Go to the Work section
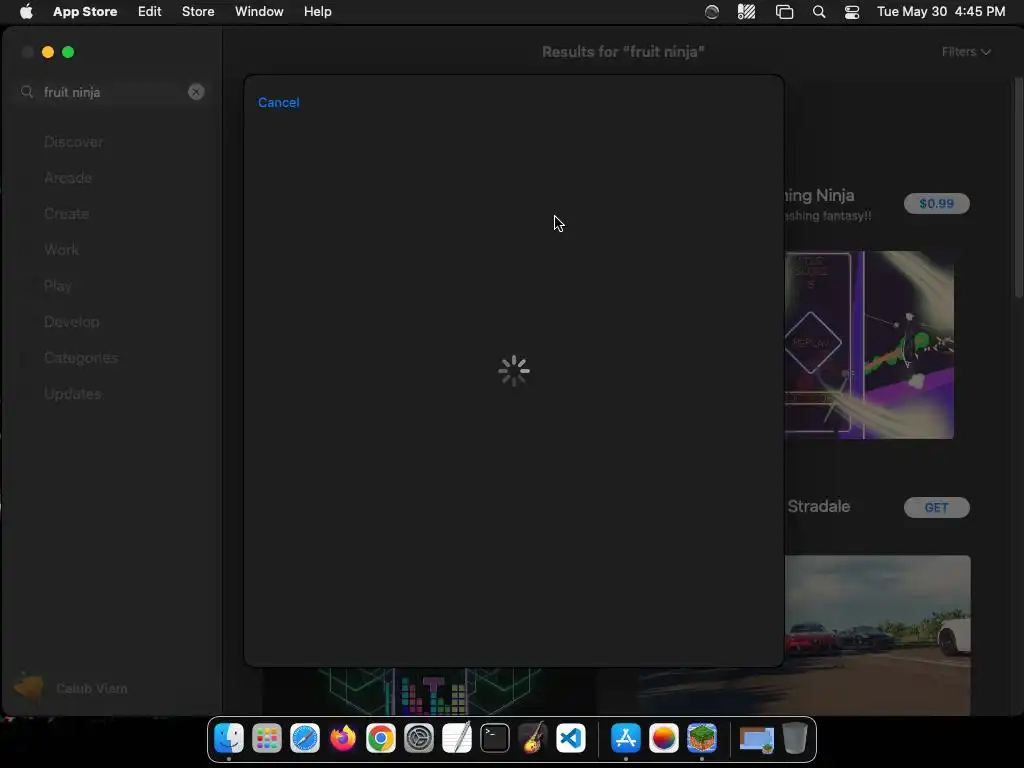This screenshot has width=1024, height=768. click(x=61, y=249)
